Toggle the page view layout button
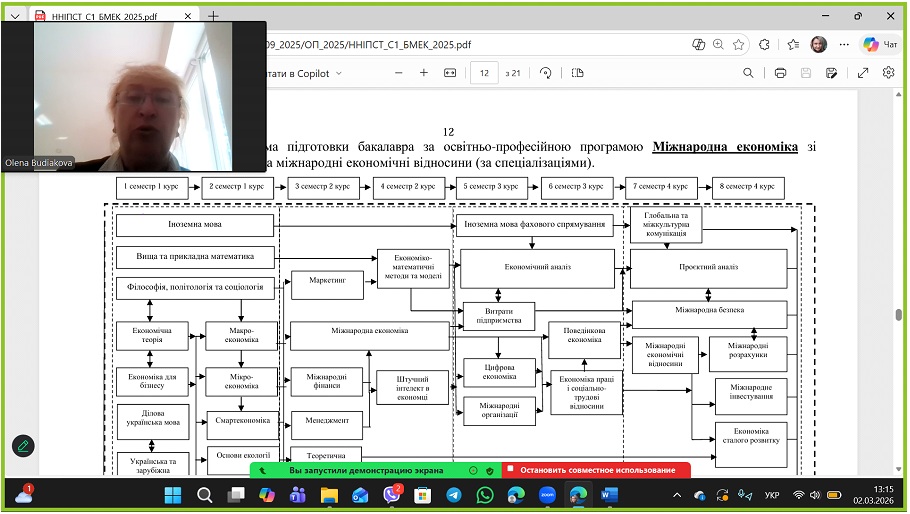910x514 pixels. point(577,73)
